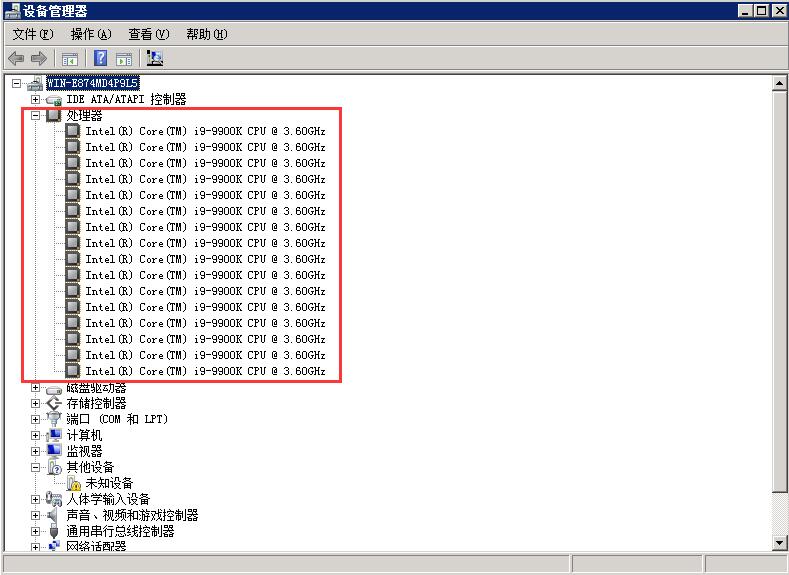Select the 其他设备 label
The image size is (789, 575).
point(90,467)
